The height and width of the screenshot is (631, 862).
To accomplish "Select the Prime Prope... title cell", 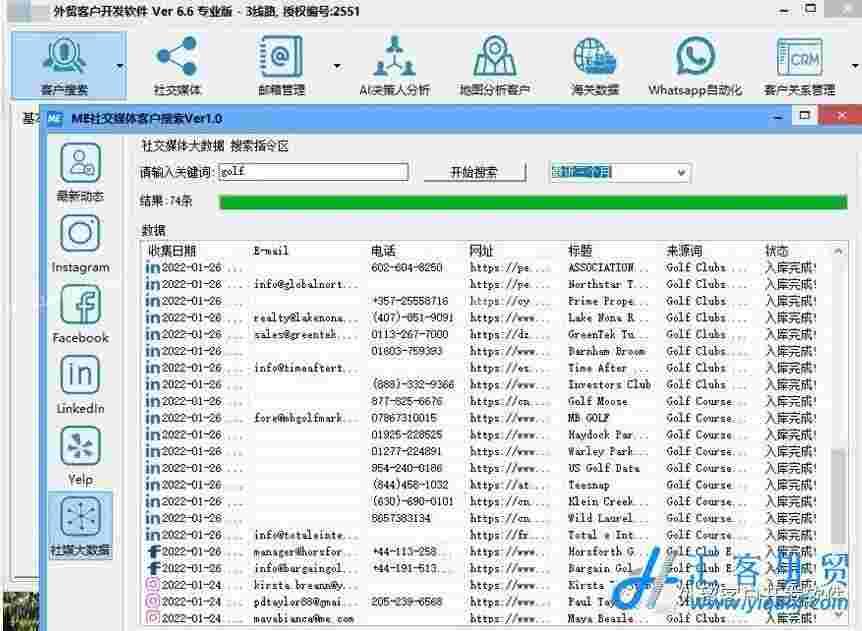I will pyautogui.click(x=608, y=301).
